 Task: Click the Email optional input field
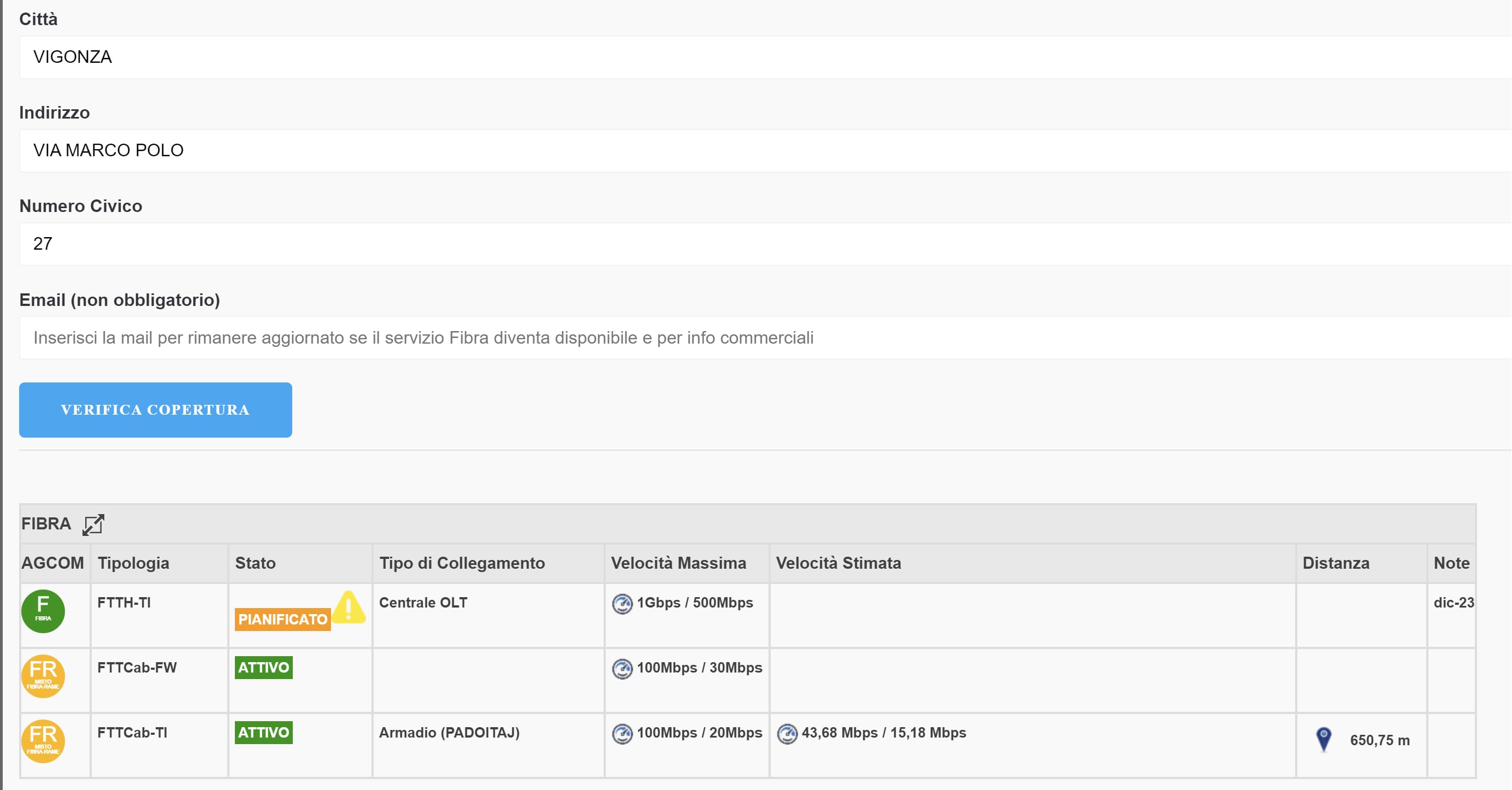[x=763, y=338]
